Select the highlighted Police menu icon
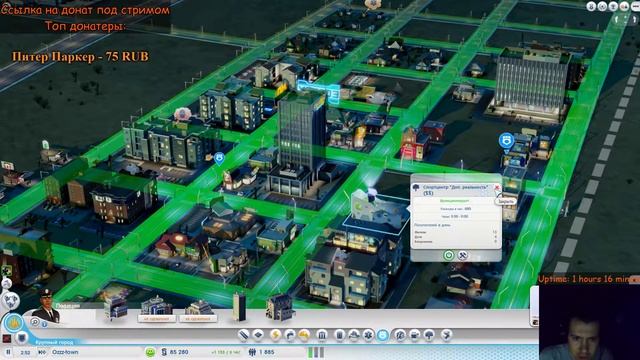This screenshot has width=640, height=360. pos(383,335)
